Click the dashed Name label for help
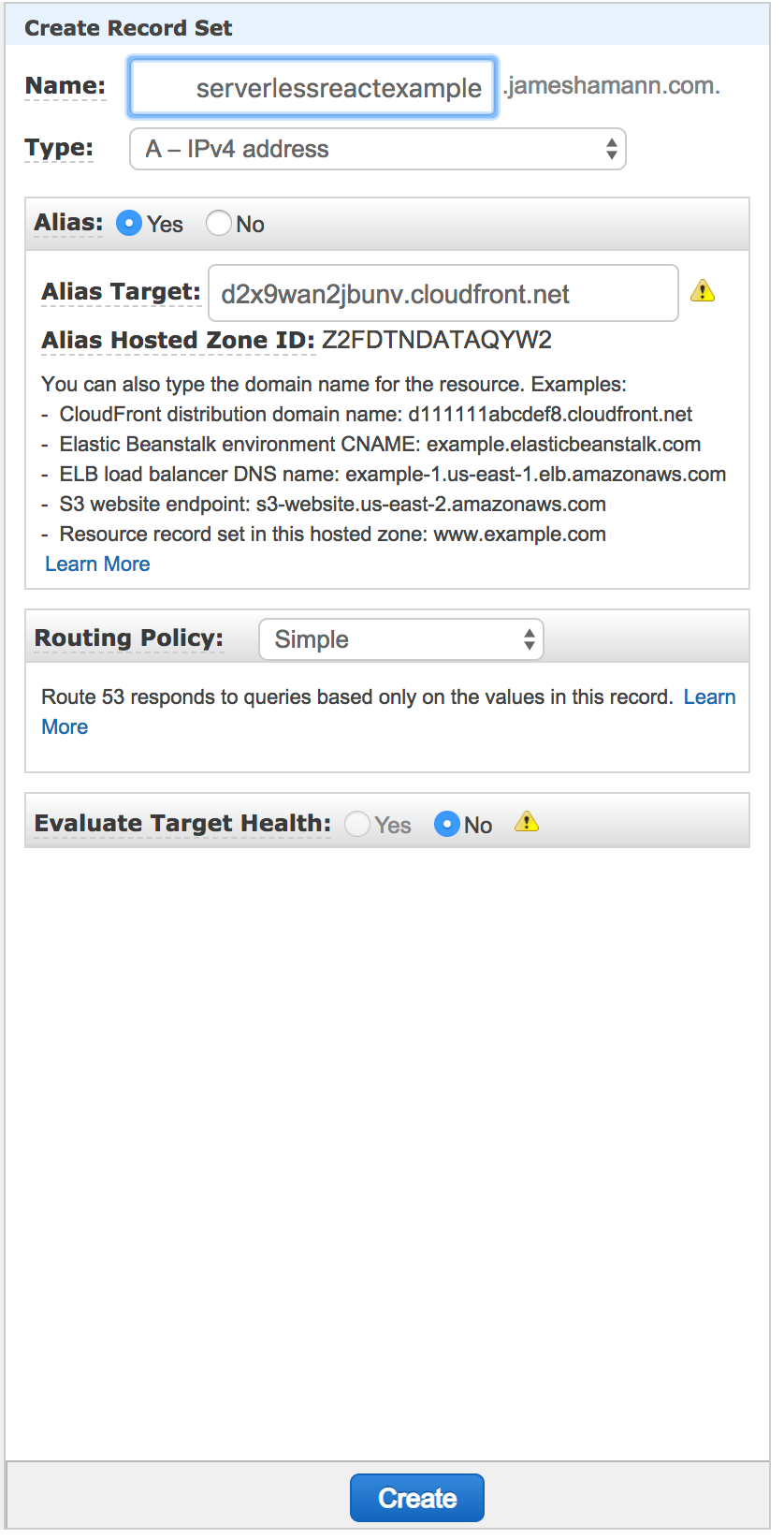The height and width of the screenshot is (1539, 784). click(x=65, y=84)
